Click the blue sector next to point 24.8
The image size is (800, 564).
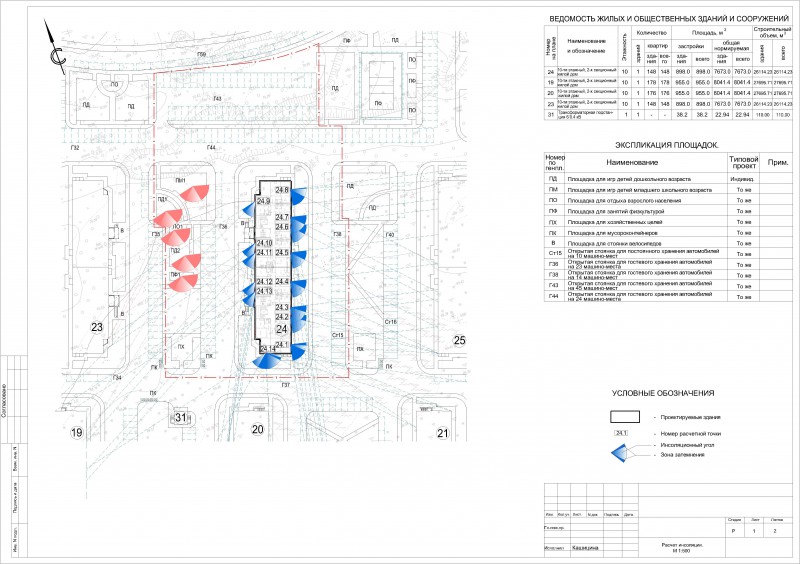[298, 196]
